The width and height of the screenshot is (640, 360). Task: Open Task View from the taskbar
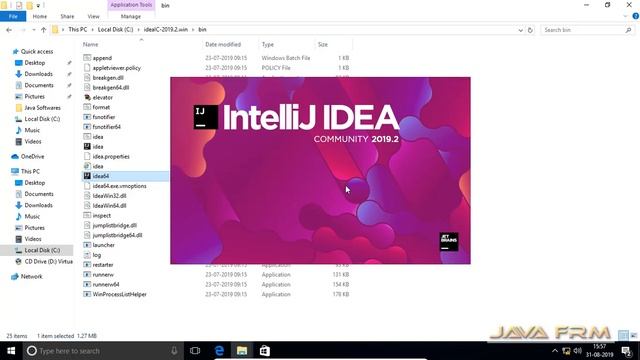(x=195, y=351)
